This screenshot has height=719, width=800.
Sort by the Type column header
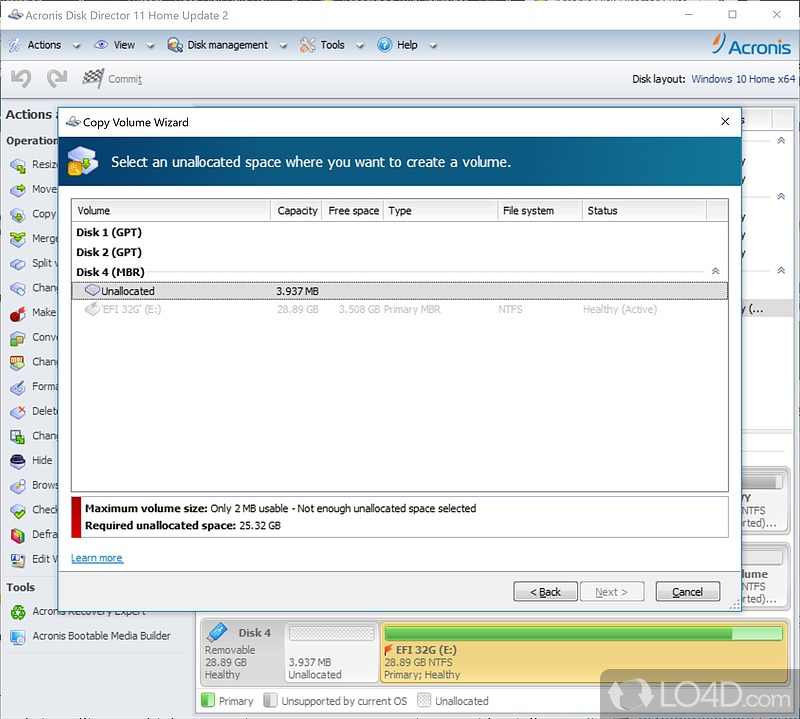coord(441,210)
